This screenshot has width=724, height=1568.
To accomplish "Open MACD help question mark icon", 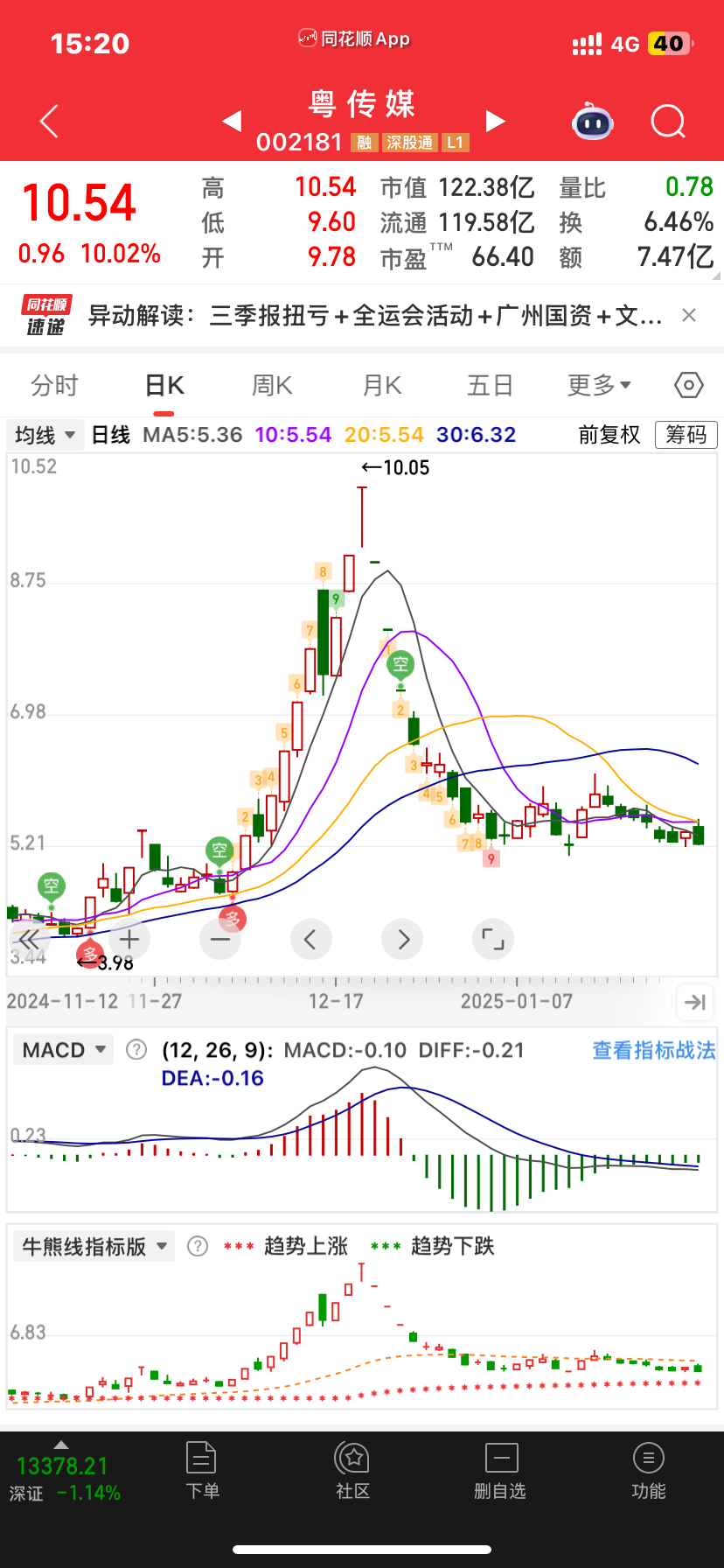I will tap(136, 1049).
